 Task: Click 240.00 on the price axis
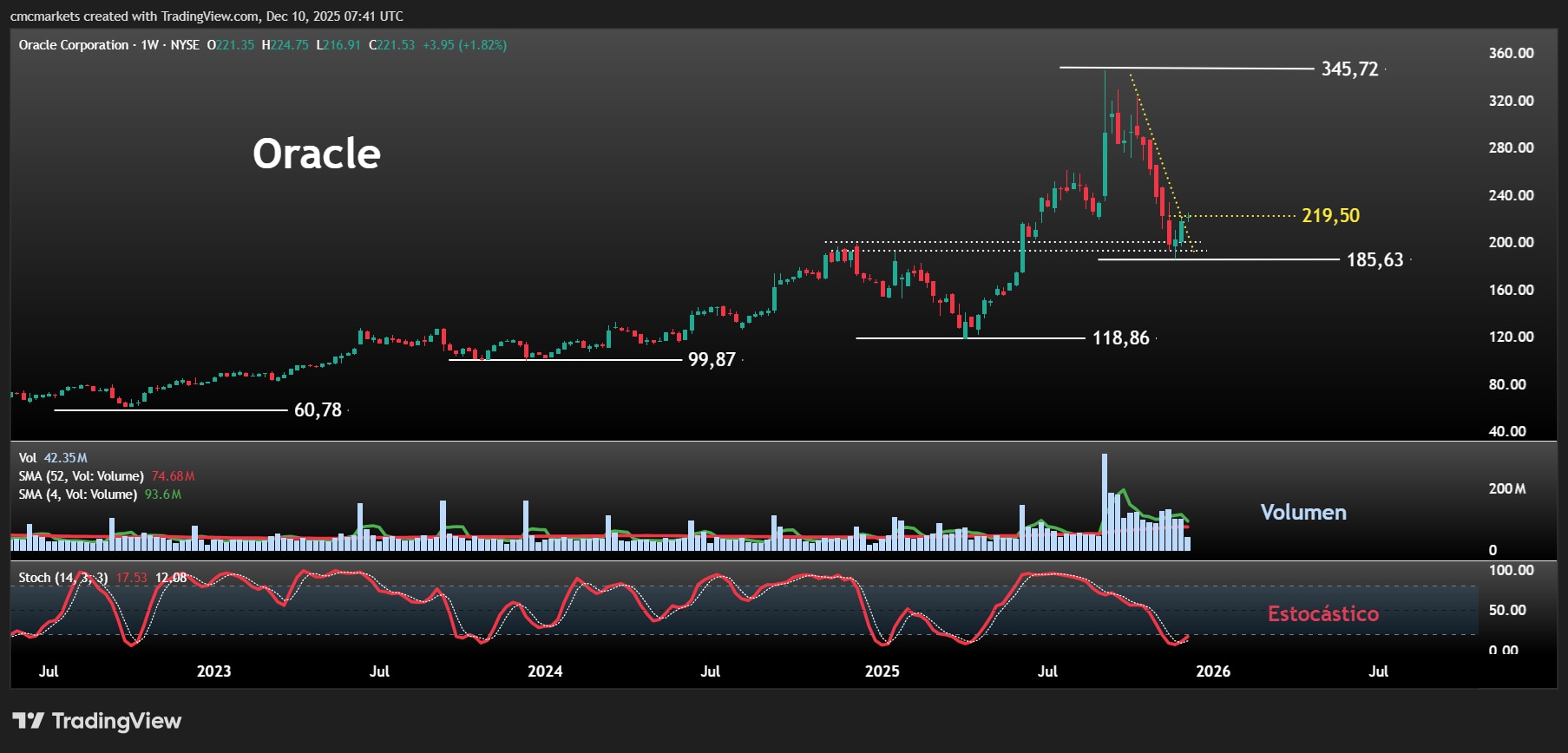pos(1511,195)
